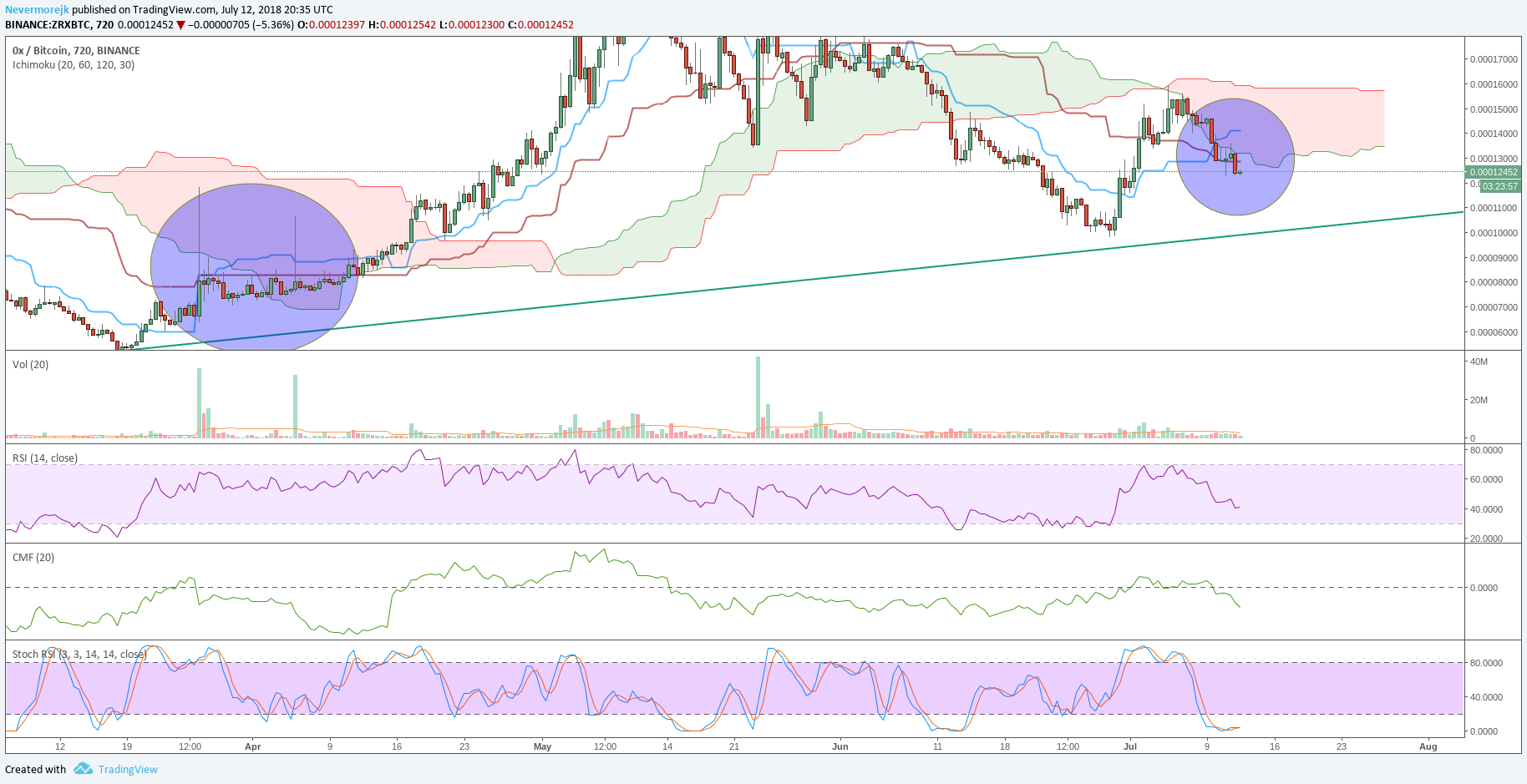
Task: Click the Aug date label on time axis
Action: 1428,747
